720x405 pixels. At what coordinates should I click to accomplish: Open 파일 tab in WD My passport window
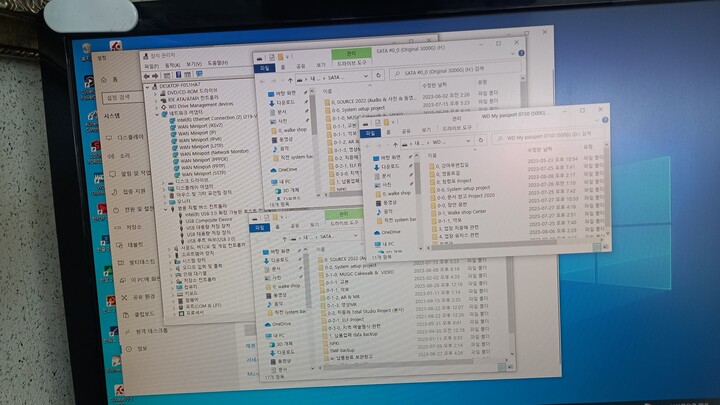370,133
